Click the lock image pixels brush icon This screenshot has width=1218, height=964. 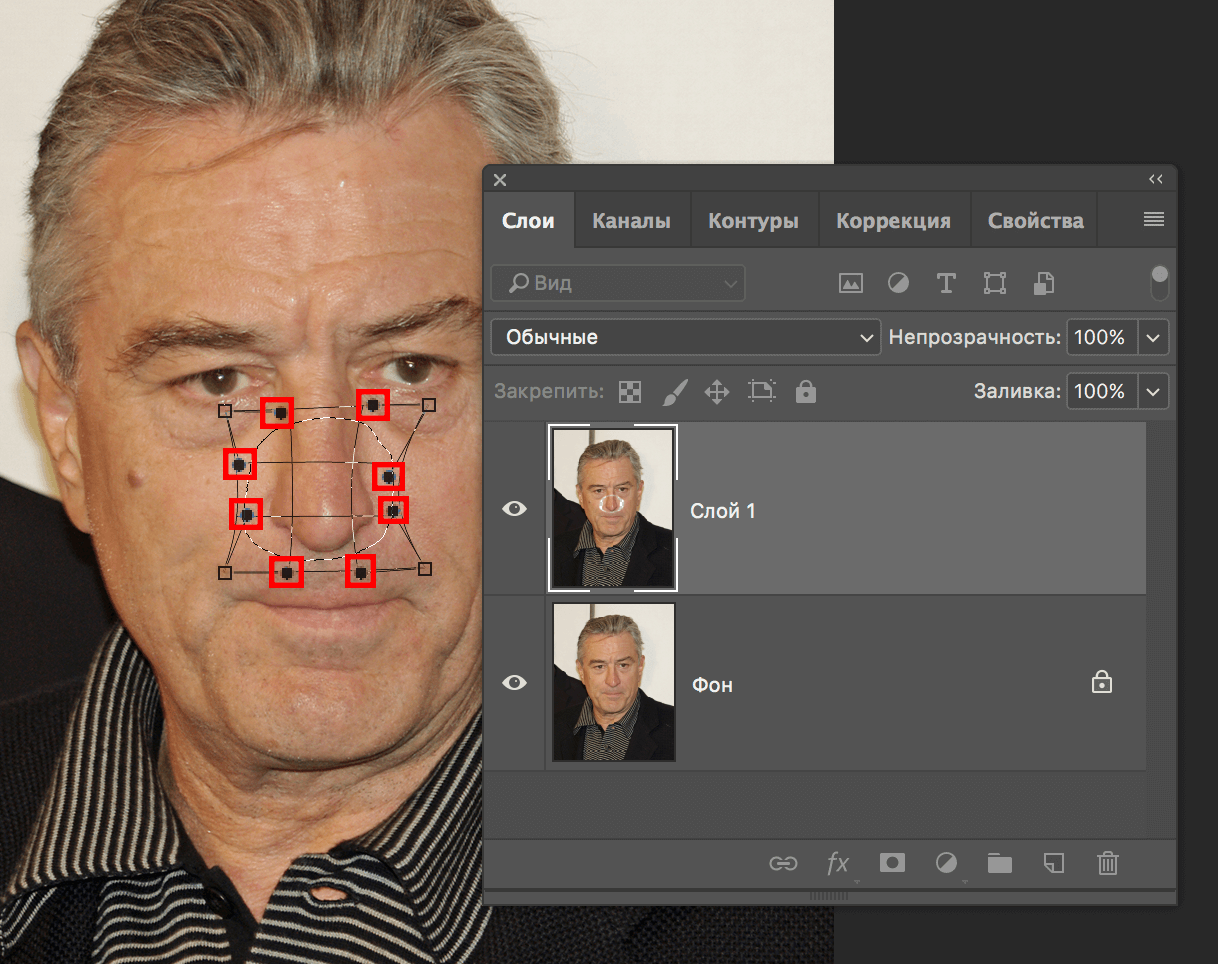coord(675,391)
